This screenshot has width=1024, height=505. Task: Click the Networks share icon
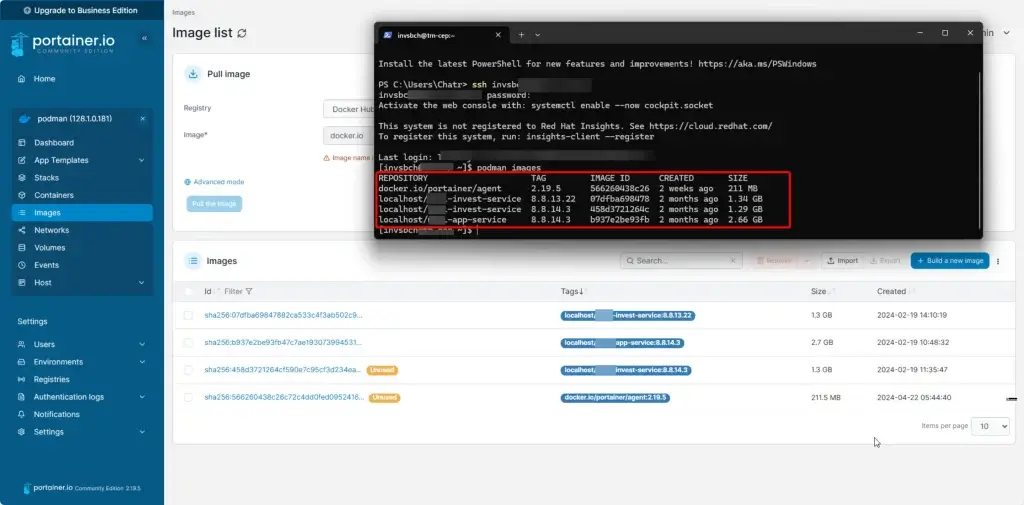click(22, 230)
